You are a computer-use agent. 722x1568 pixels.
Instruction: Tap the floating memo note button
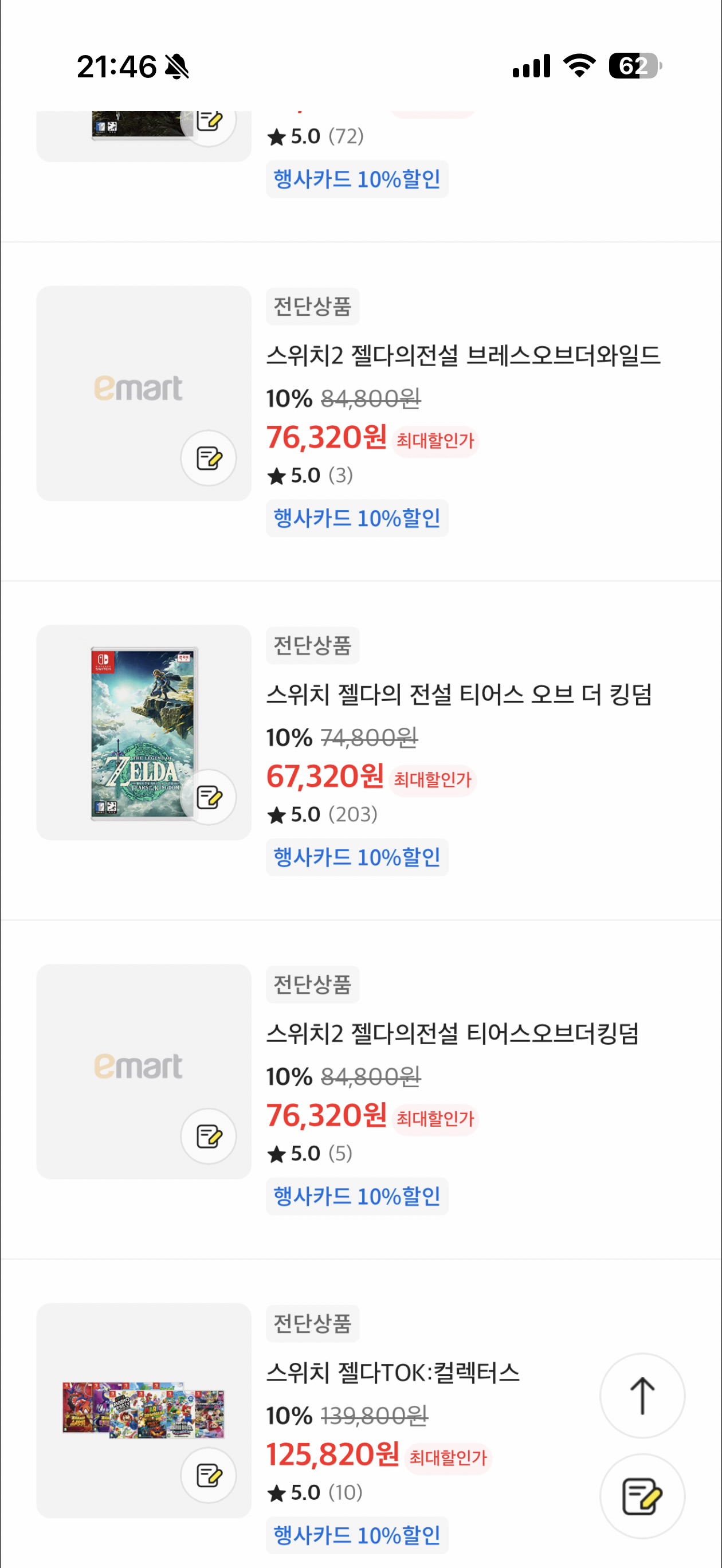[x=642, y=1496]
